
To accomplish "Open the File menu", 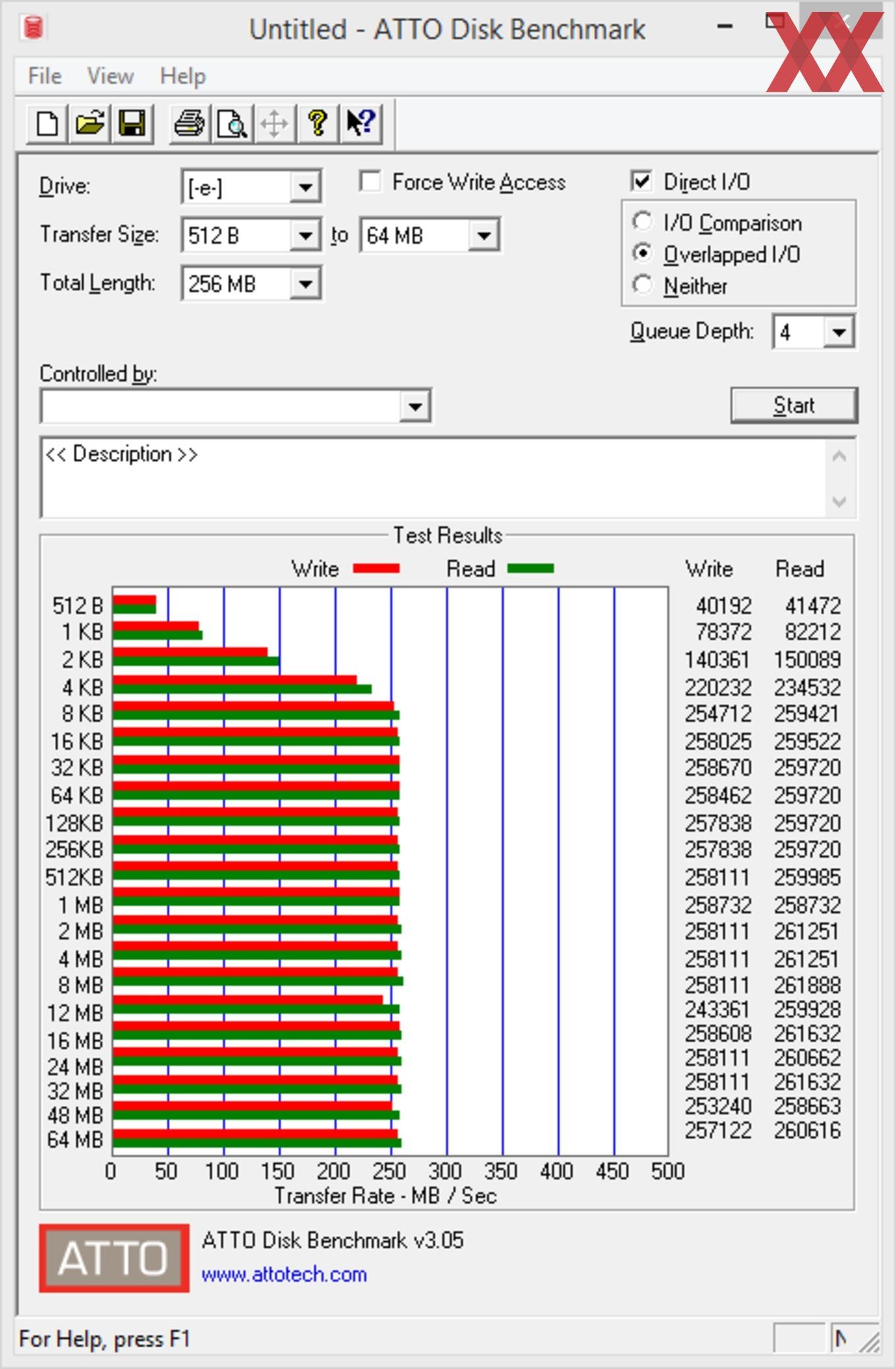I will tap(45, 76).
